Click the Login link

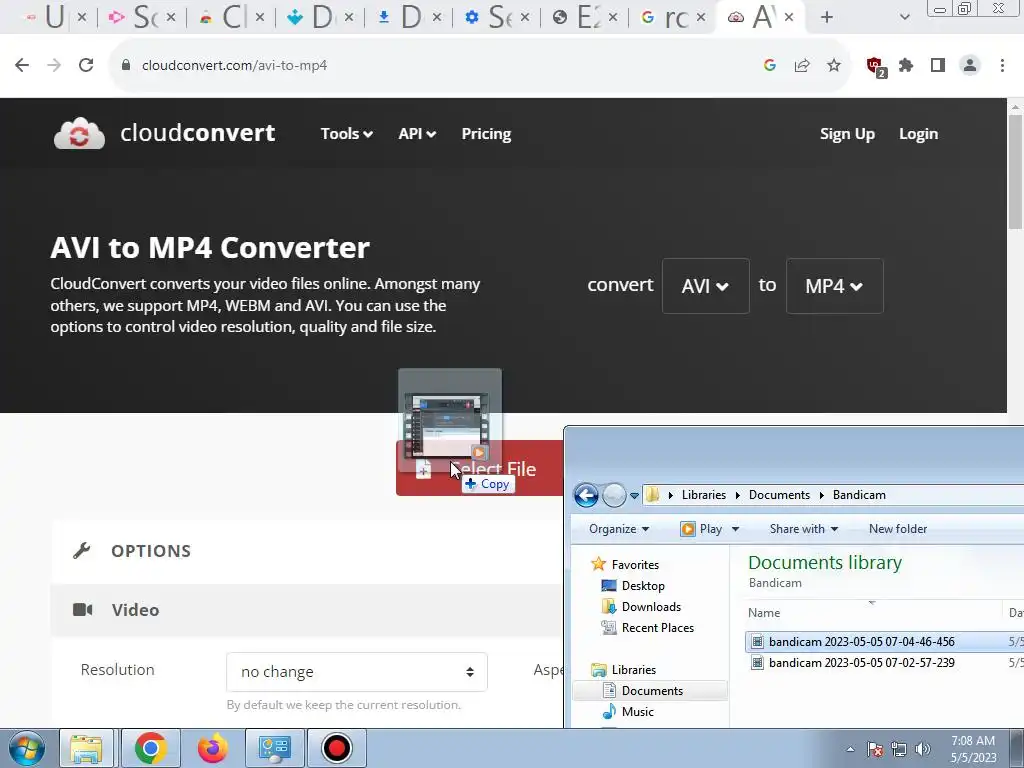tap(918, 134)
